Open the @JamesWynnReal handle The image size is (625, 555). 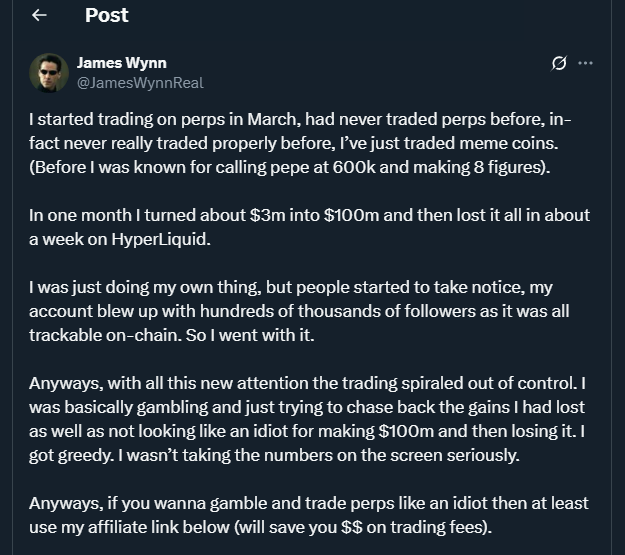tap(140, 83)
